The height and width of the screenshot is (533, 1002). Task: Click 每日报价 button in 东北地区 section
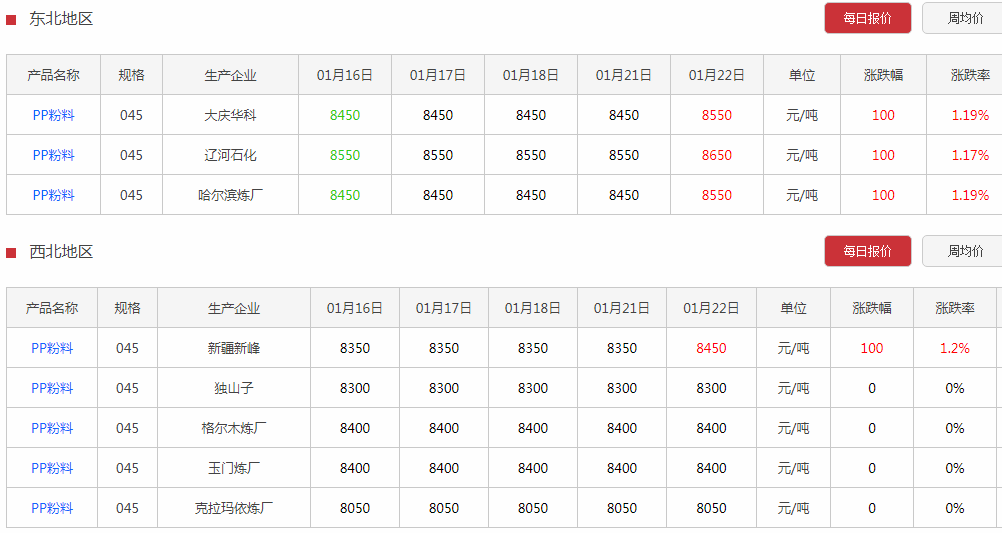pos(867,19)
